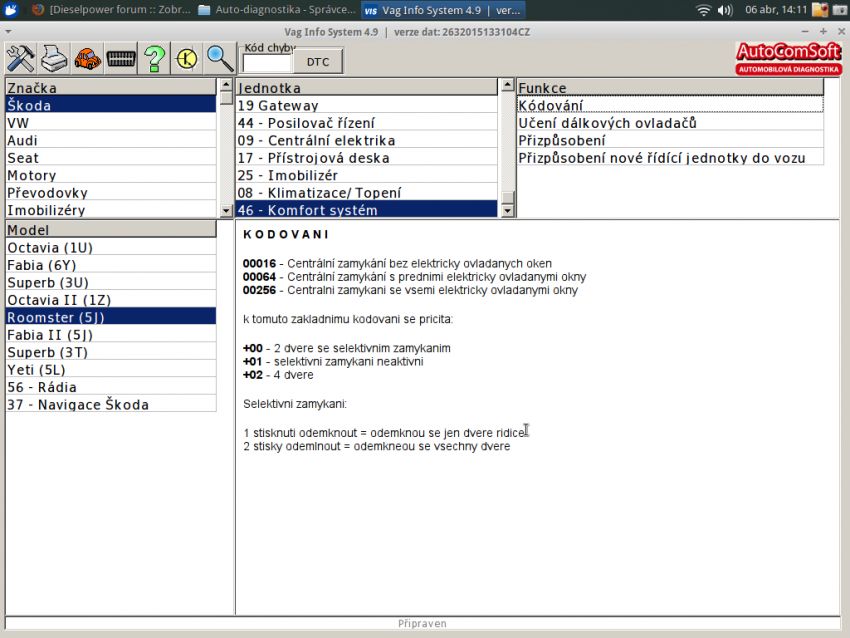Image resolution: width=850 pixels, height=638 pixels.
Task: Click the Model column header
Action: [x=111, y=229]
